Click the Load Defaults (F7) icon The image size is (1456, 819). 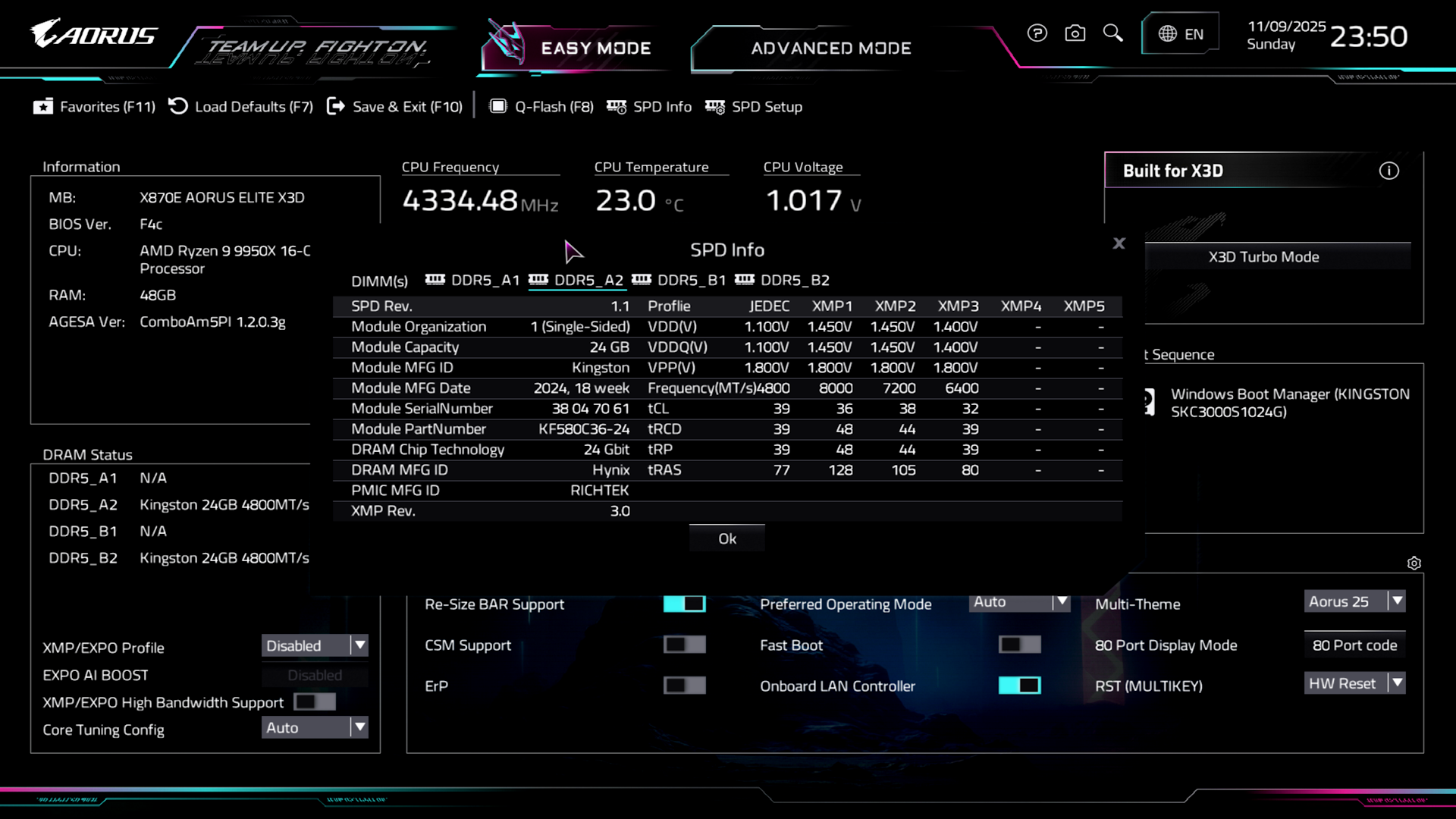click(178, 106)
